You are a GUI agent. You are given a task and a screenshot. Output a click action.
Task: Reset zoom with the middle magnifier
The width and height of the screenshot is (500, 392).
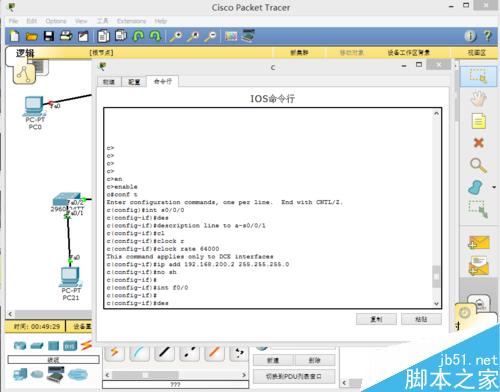point(193,36)
